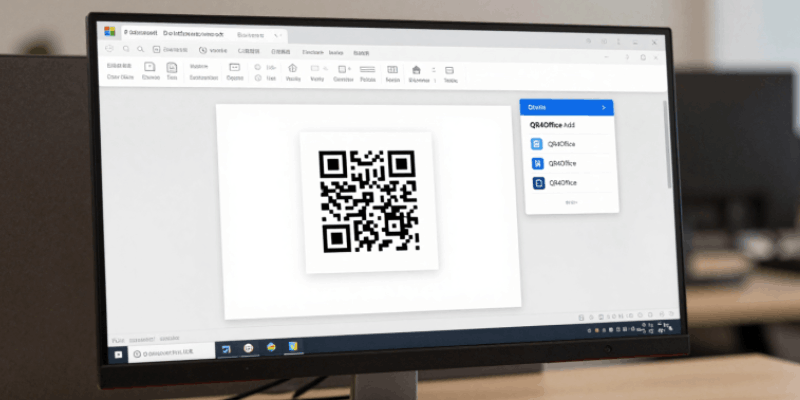Click the outlined pentagon house ribbon icon

pos(292,68)
